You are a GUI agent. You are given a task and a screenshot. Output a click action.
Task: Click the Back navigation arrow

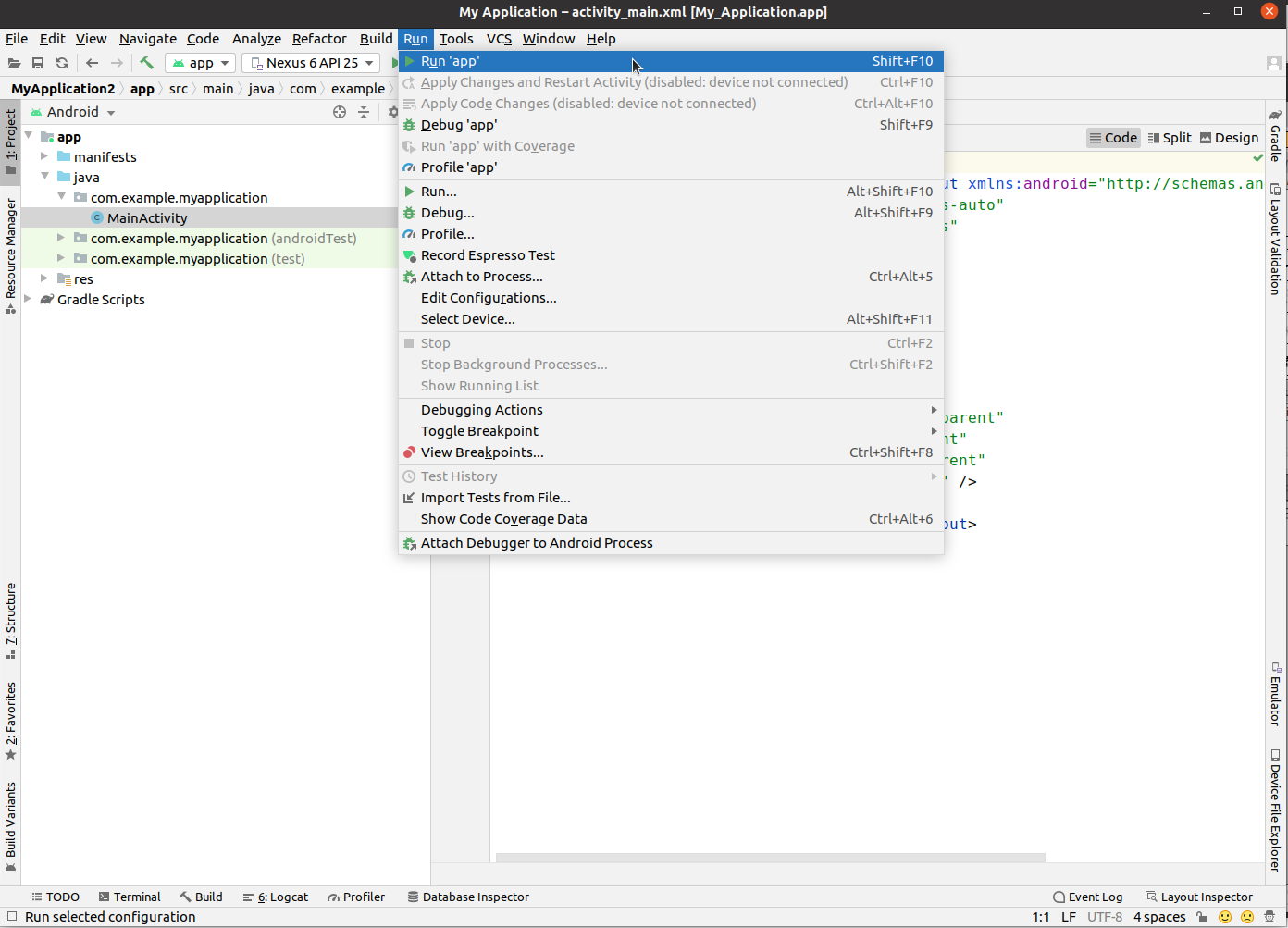click(92, 63)
